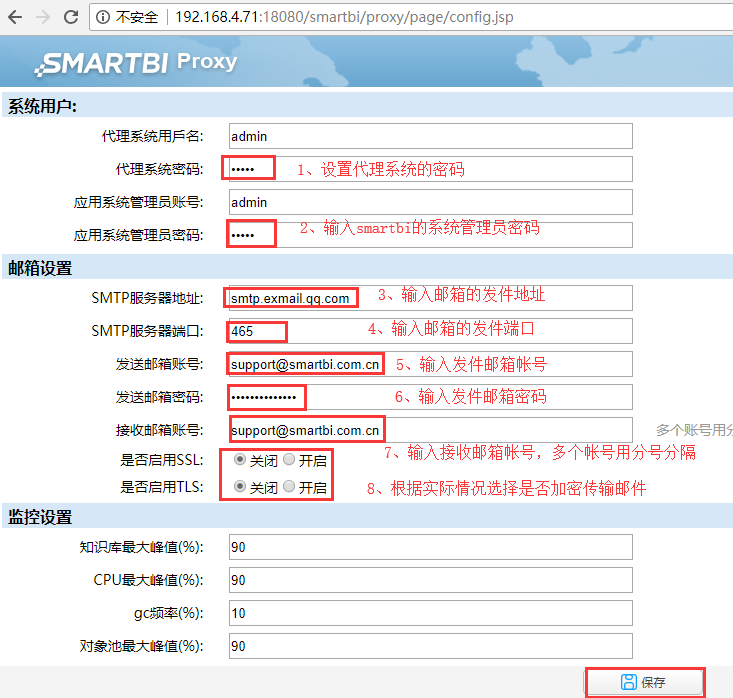The height and width of the screenshot is (698, 733).
Task: Click the SMTP服务器端口 field showing 465
Action: coord(431,331)
